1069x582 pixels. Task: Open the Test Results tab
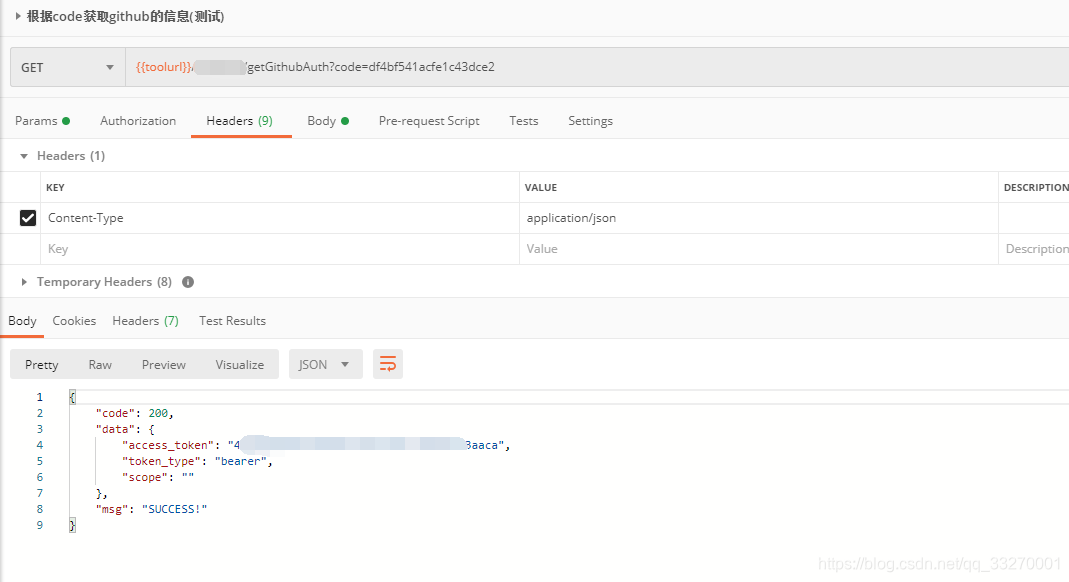[232, 321]
